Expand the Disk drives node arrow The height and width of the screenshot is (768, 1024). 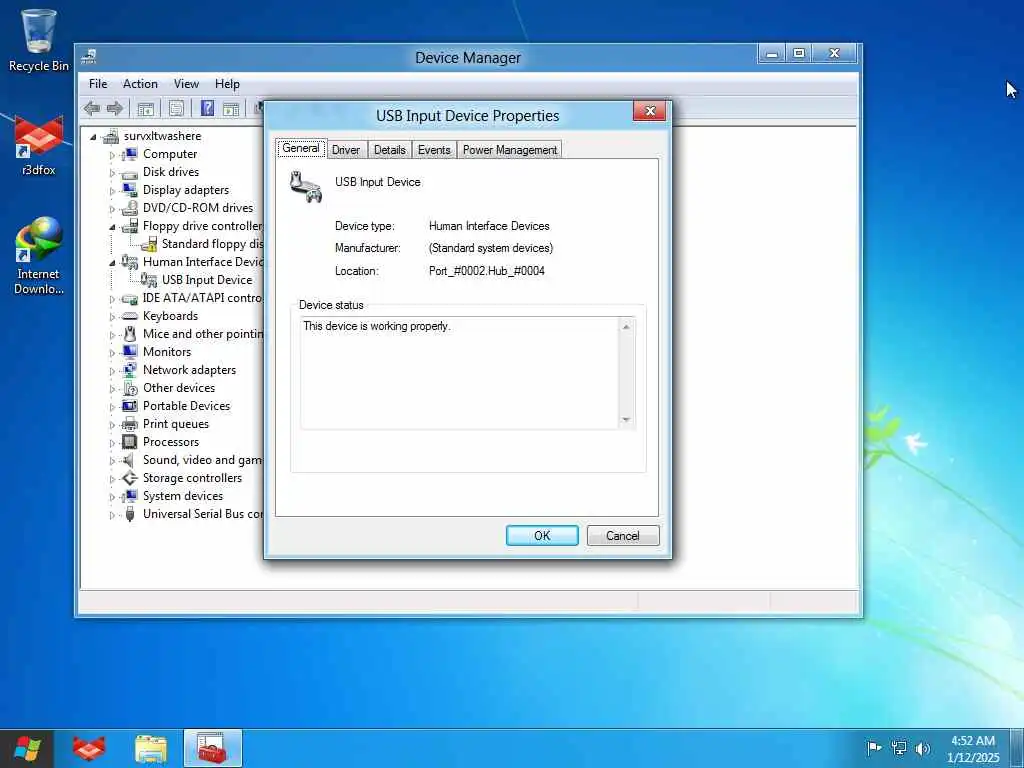point(112,173)
